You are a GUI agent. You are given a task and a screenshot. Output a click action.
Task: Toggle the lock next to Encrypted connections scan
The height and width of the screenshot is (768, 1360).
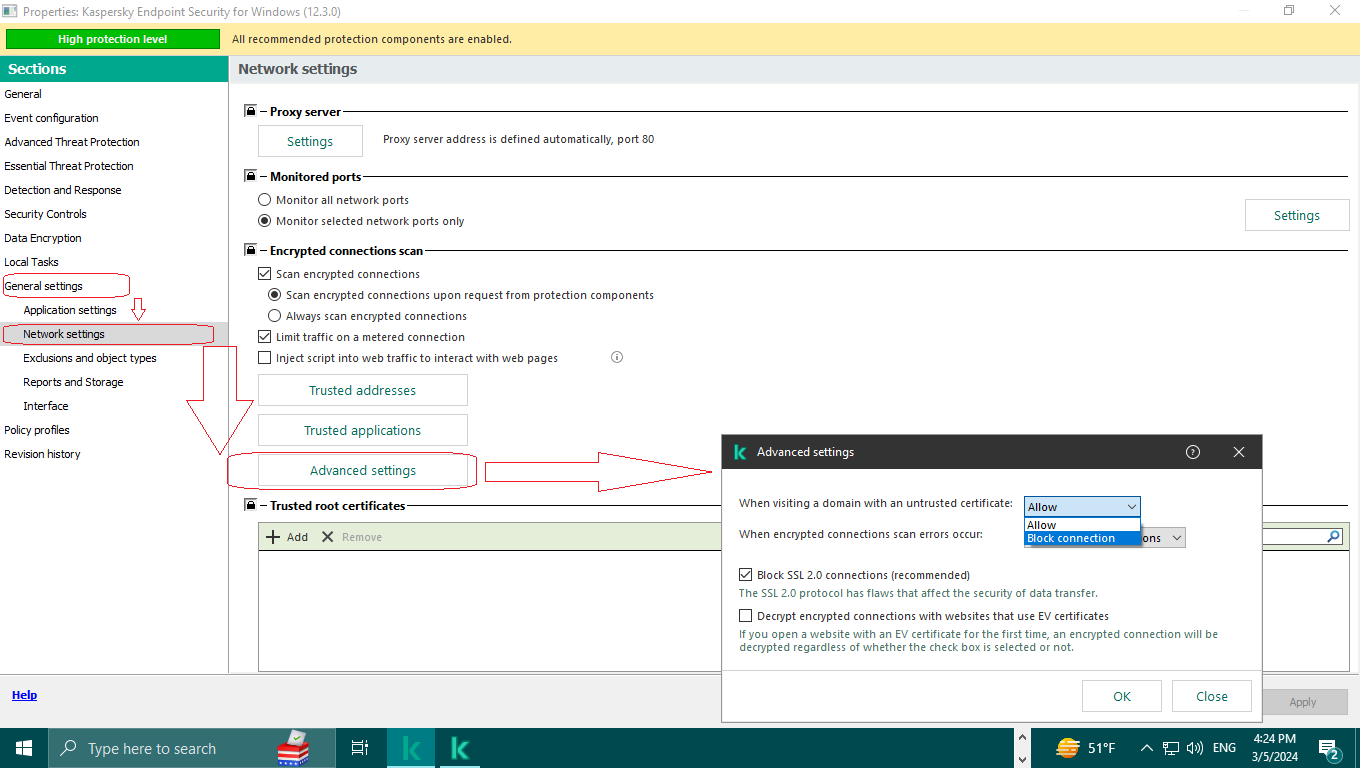(x=250, y=251)
